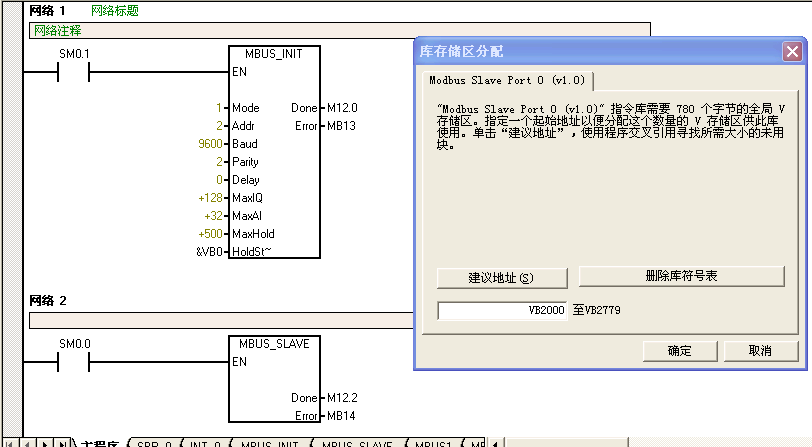This screenshot has height=447, width=812.
Task: Click the MaxAI value +32
Action: [x=213, y=216]
